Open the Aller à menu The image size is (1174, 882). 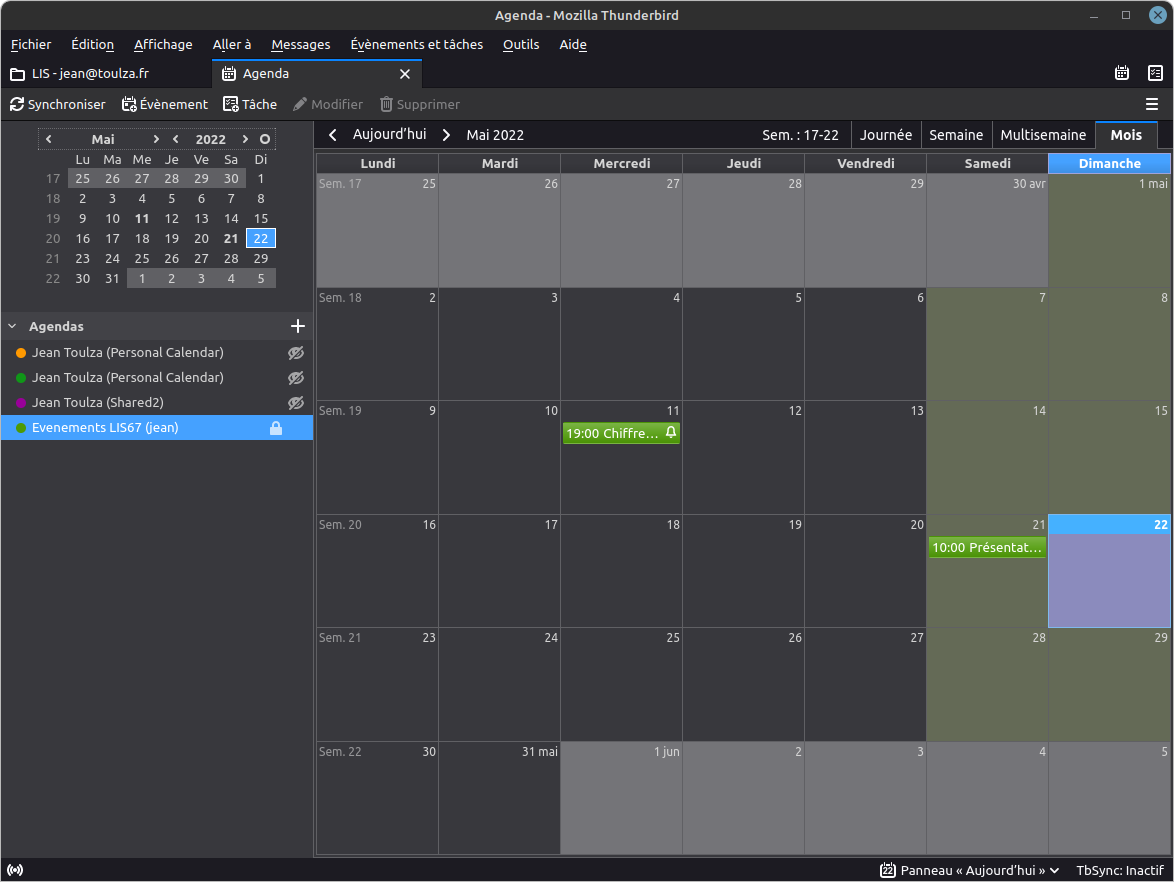pyautogui.click(x=231, y=44)
